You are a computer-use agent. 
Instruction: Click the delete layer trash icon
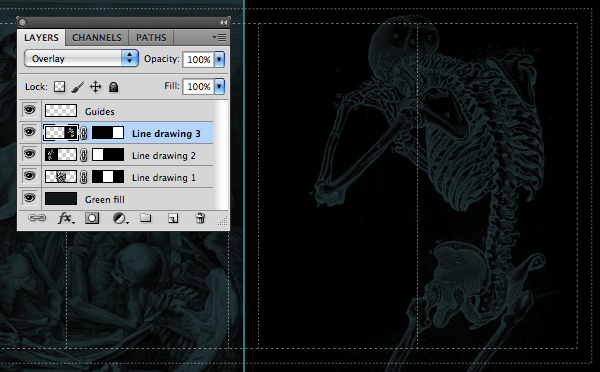(x=200, y=218)
